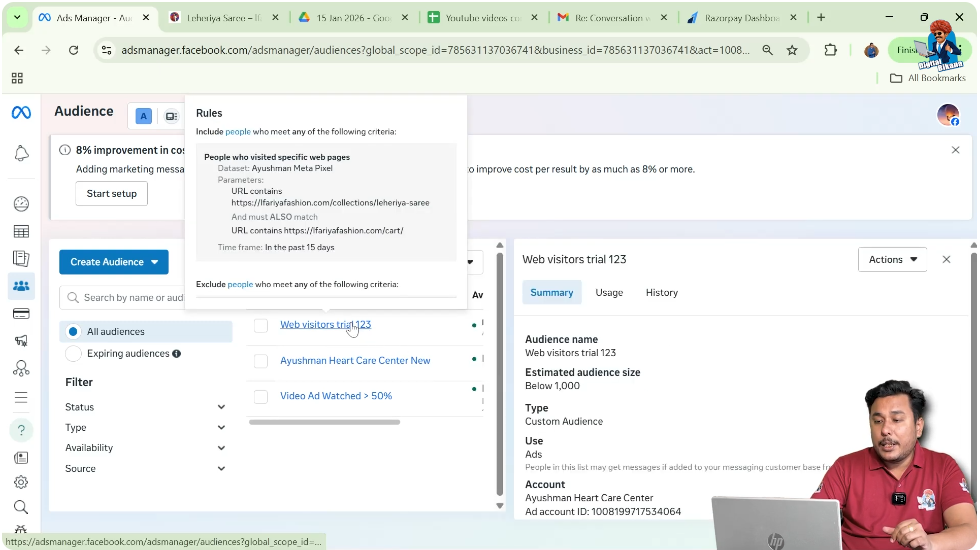Close the Web visitors trial 123 details panel
The height and width of the screenshot is (550, 980).
pyautogui.click(x=946, y=259)
